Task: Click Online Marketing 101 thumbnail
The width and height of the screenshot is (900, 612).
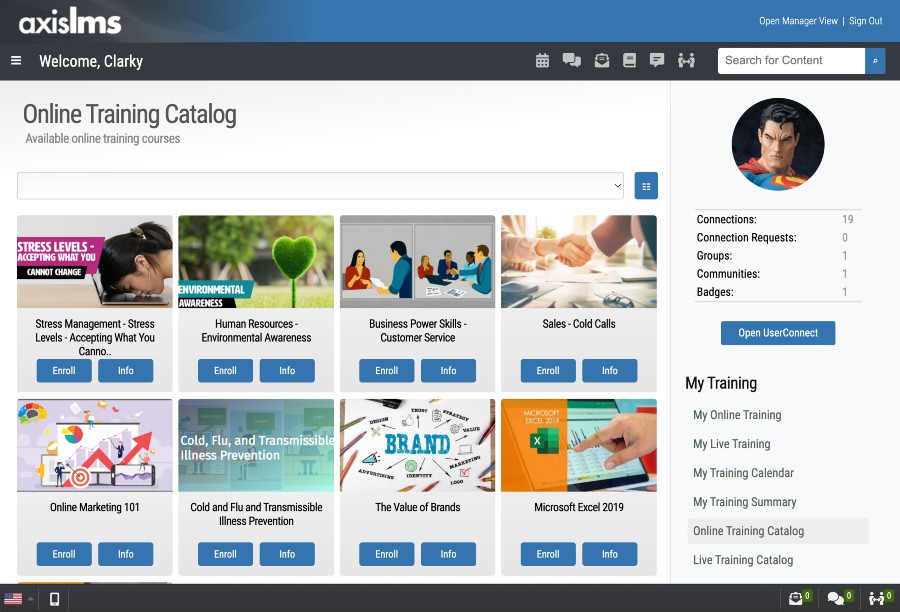Action: 95,446
